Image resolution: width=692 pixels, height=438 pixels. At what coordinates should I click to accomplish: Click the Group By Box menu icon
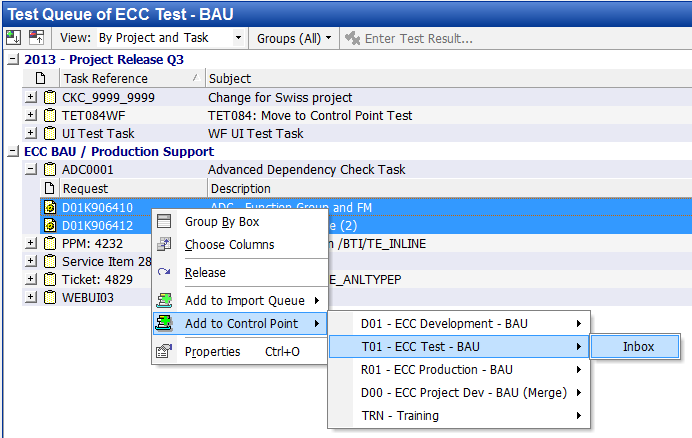165,222
